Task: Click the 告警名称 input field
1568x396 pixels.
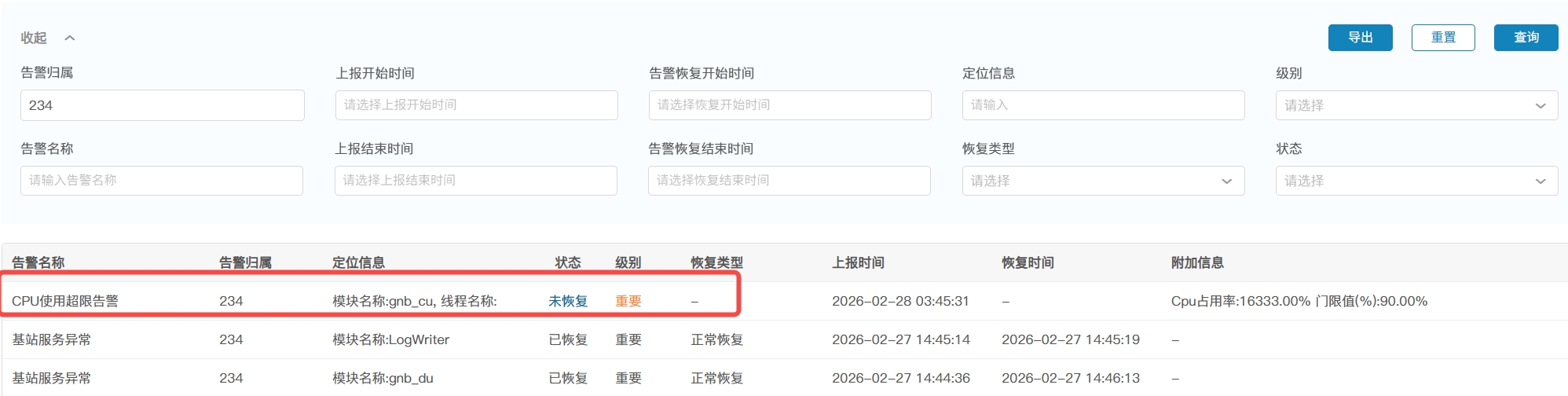Action: tap(162, 181)
